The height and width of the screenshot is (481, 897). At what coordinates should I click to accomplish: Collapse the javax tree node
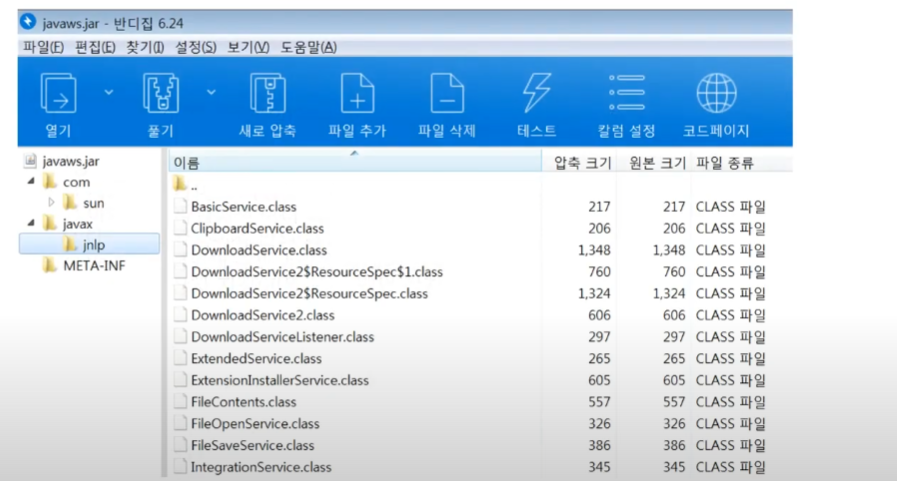point(31,223)
